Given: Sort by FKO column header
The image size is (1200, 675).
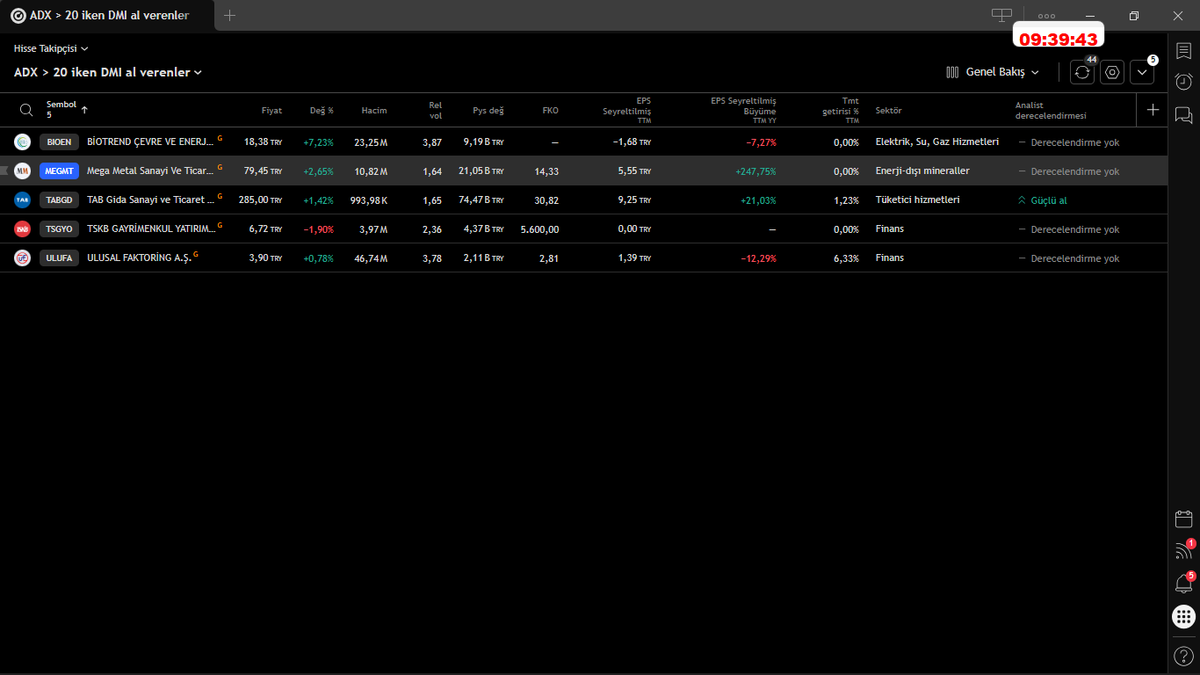Looking at the screenshot, I should pos(550,110).
